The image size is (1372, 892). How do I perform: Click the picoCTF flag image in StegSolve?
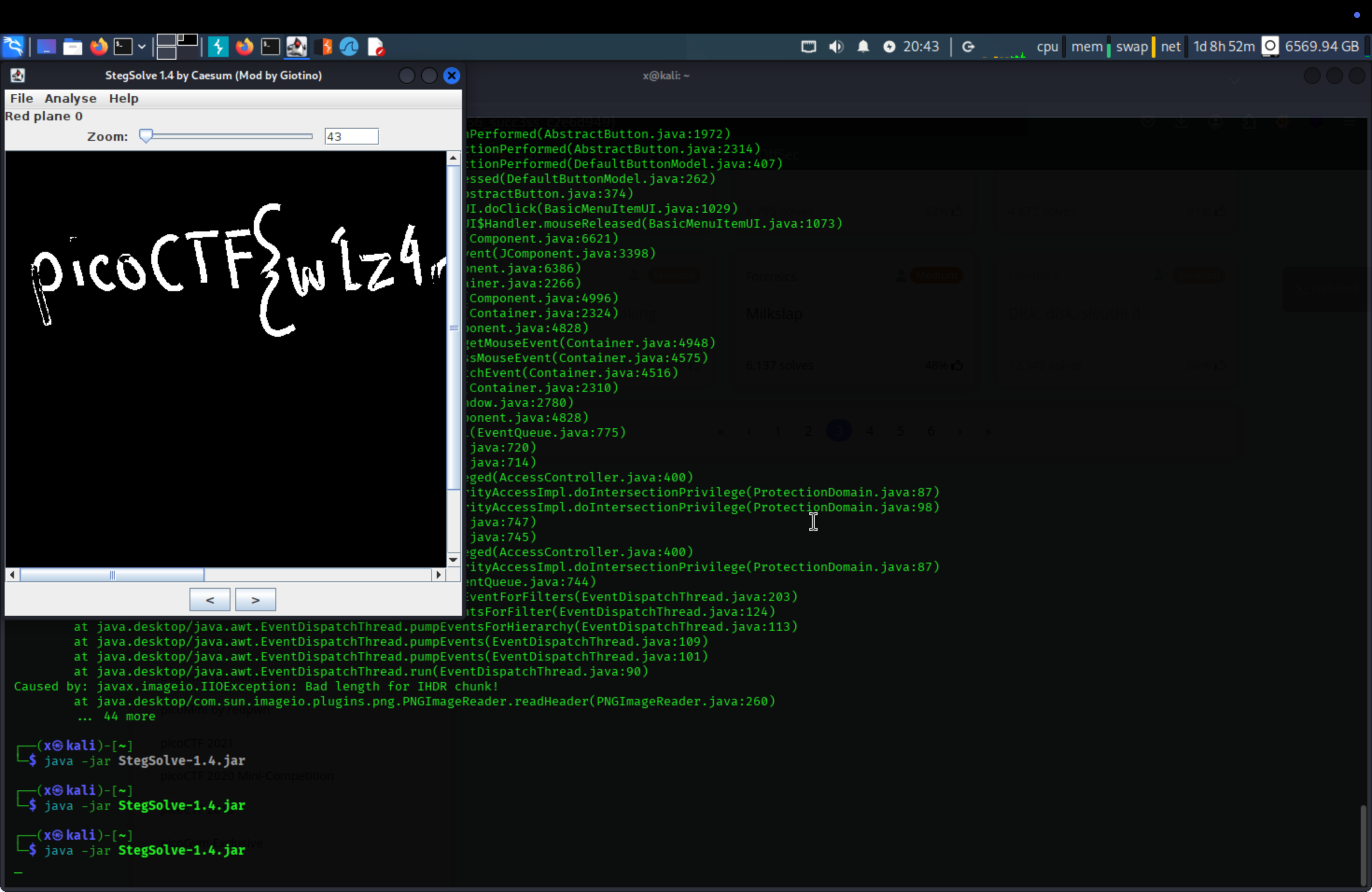(x=225, y=358)
